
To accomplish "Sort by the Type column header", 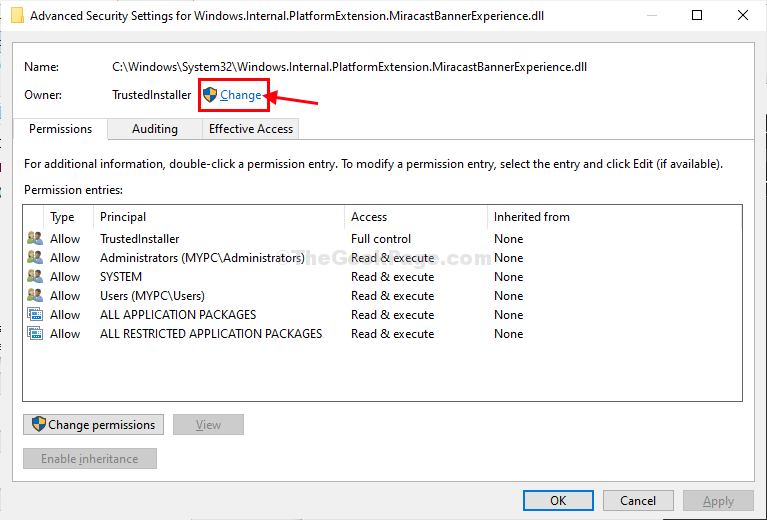I will [69, 217].
